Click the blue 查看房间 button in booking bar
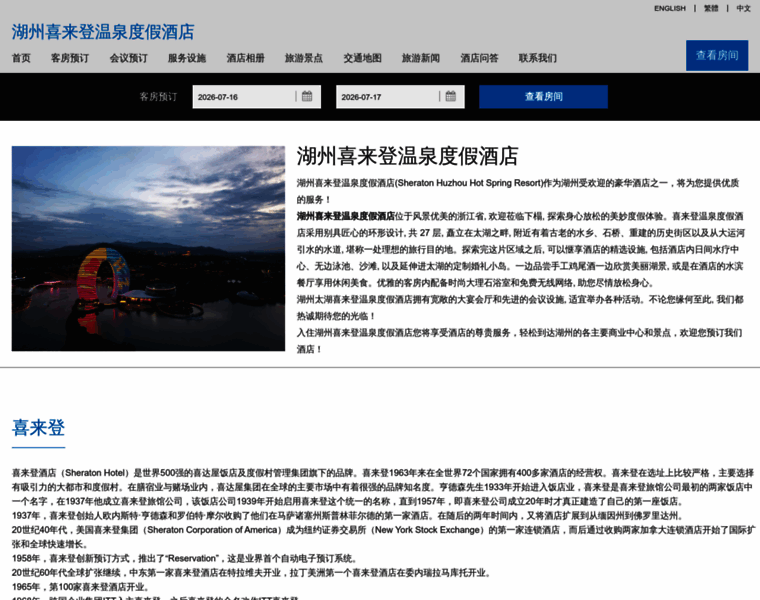Image resolution: width=760 pixels, height=600 pixels. click(543, 97)
